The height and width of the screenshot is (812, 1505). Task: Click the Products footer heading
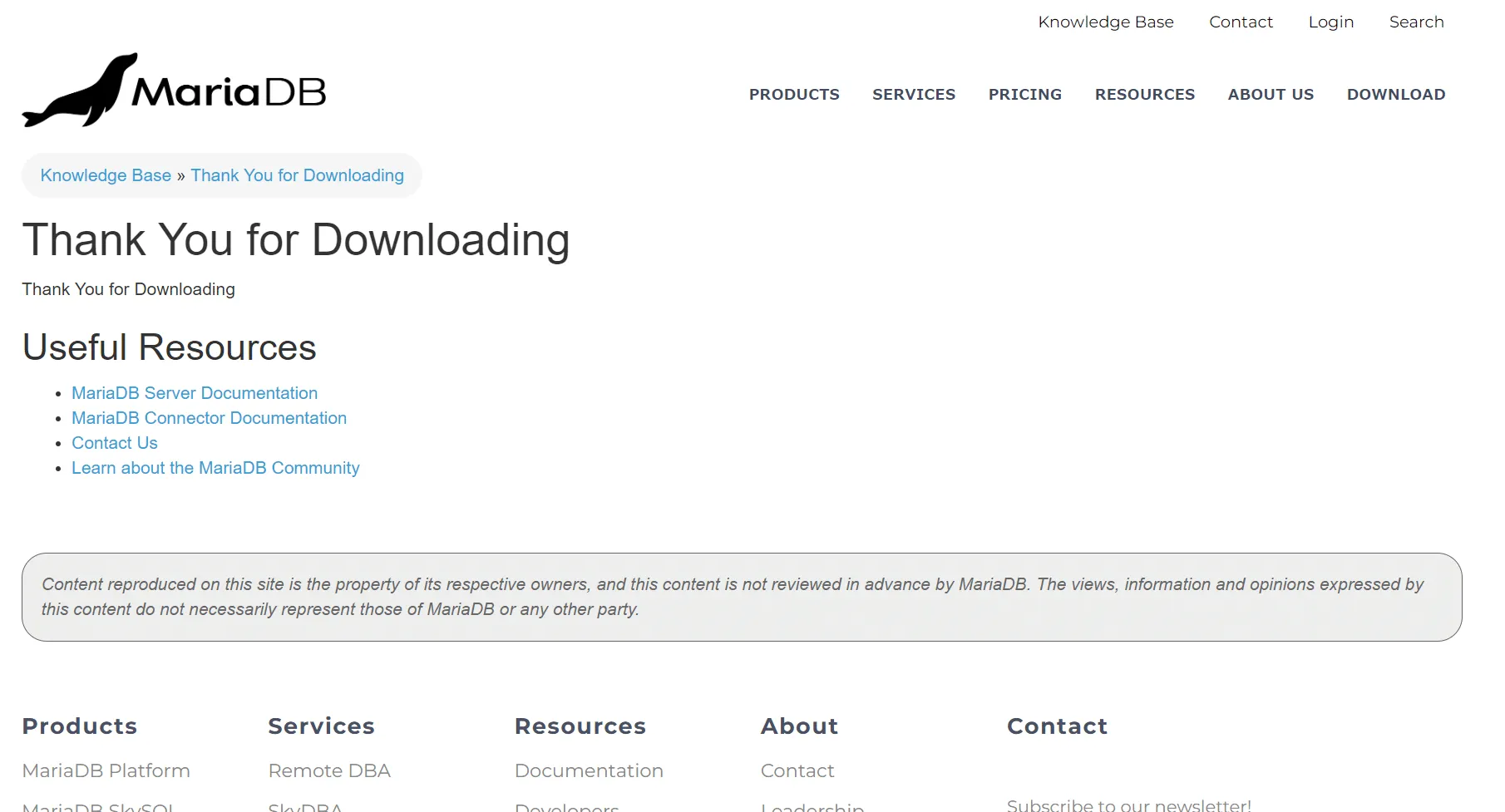pyautogui.click(x=80, y=726)
